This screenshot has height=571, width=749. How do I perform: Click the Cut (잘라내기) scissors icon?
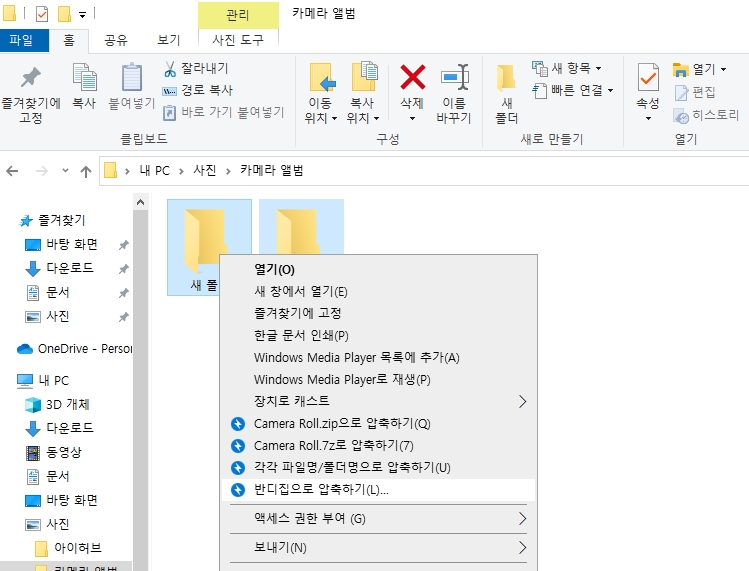pyautogui.click(x=170, y=69)
